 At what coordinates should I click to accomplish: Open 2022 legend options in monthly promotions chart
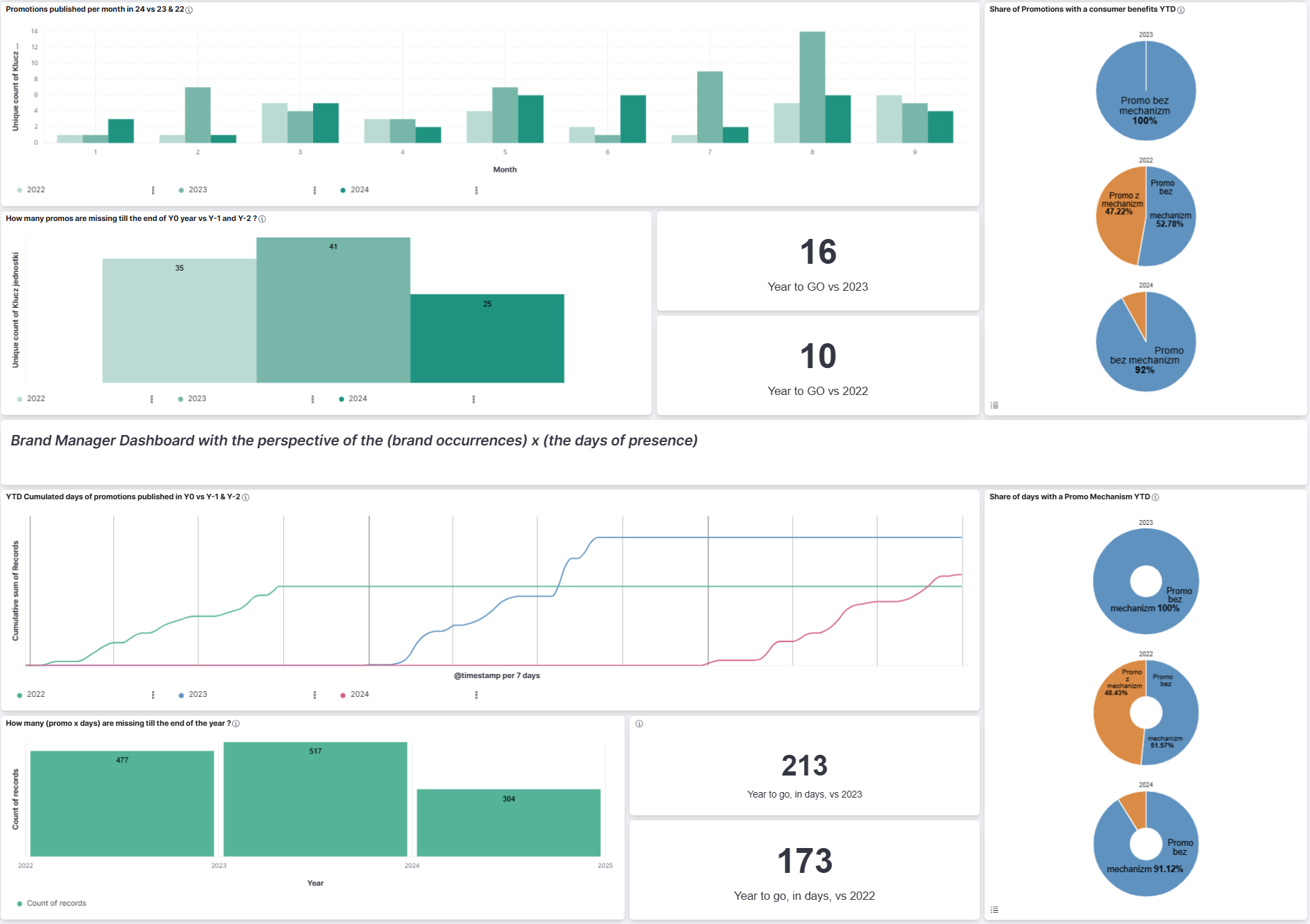click(153, 191)
